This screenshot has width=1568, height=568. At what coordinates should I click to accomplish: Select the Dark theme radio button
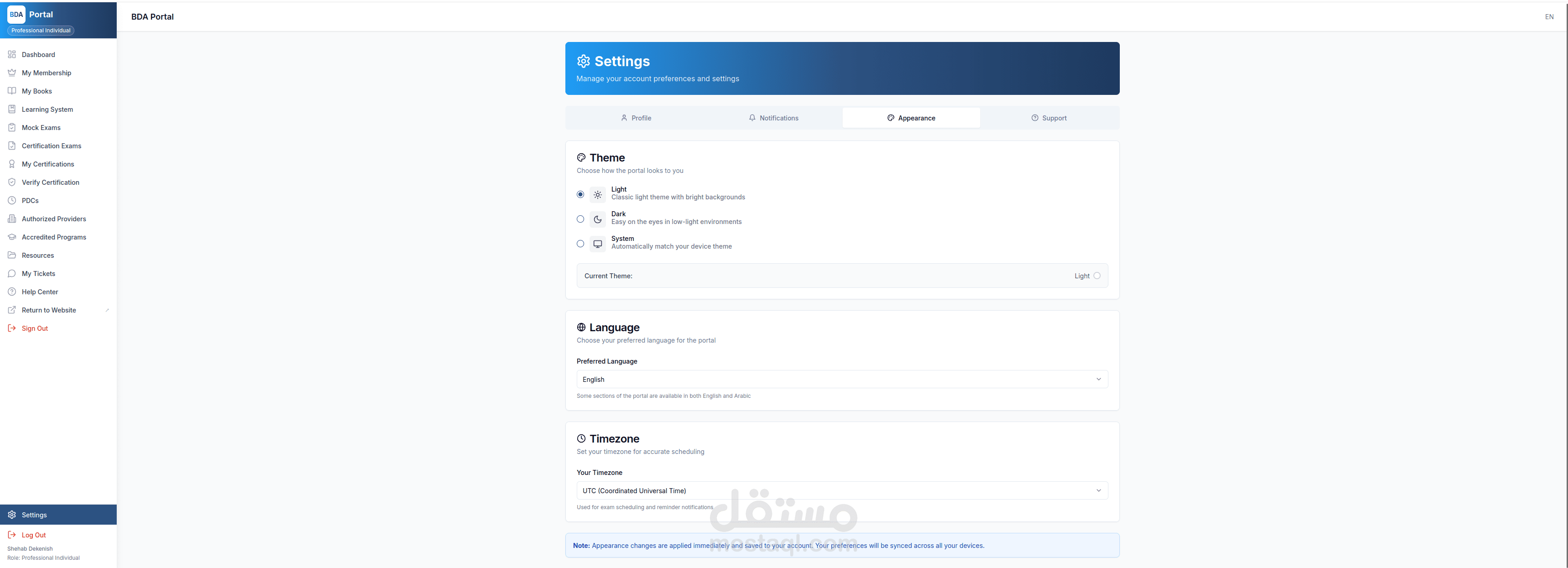click(580, 219)
